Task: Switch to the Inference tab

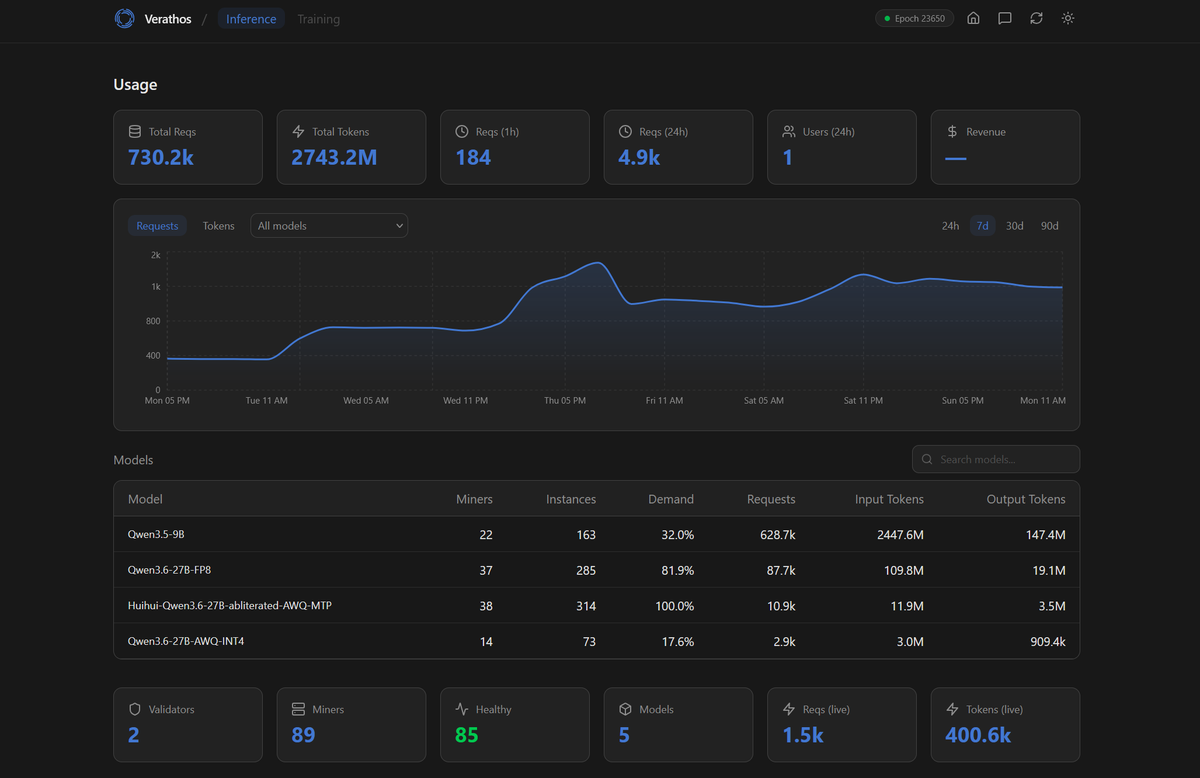Action: [x=251, y=19]
